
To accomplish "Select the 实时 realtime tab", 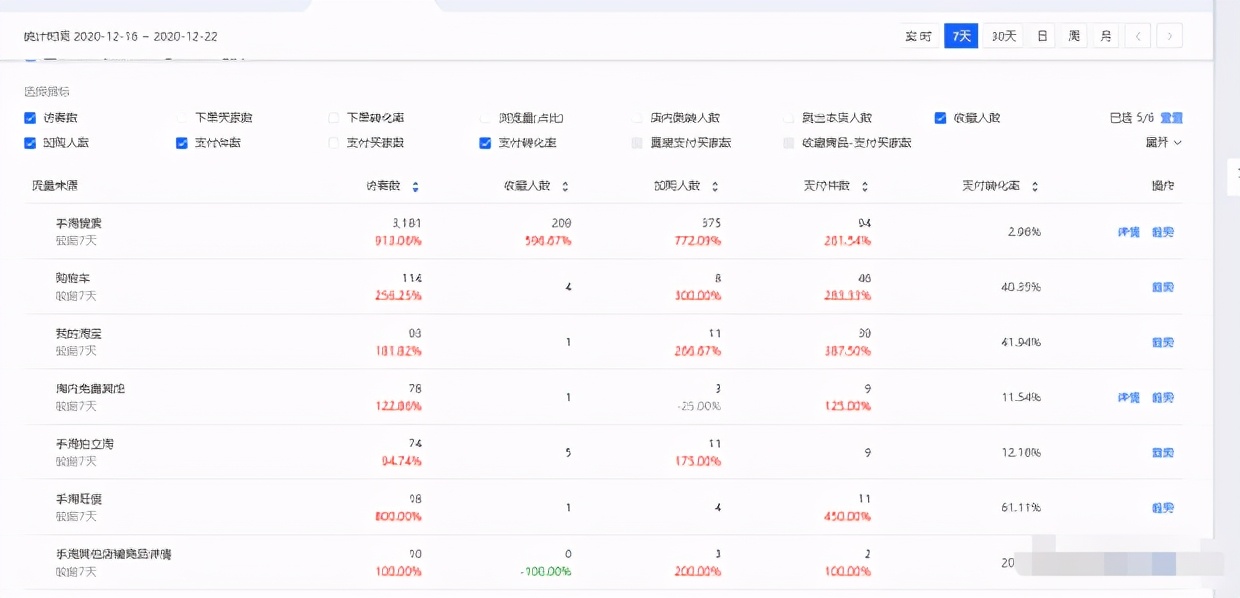I will click(919, 35).
